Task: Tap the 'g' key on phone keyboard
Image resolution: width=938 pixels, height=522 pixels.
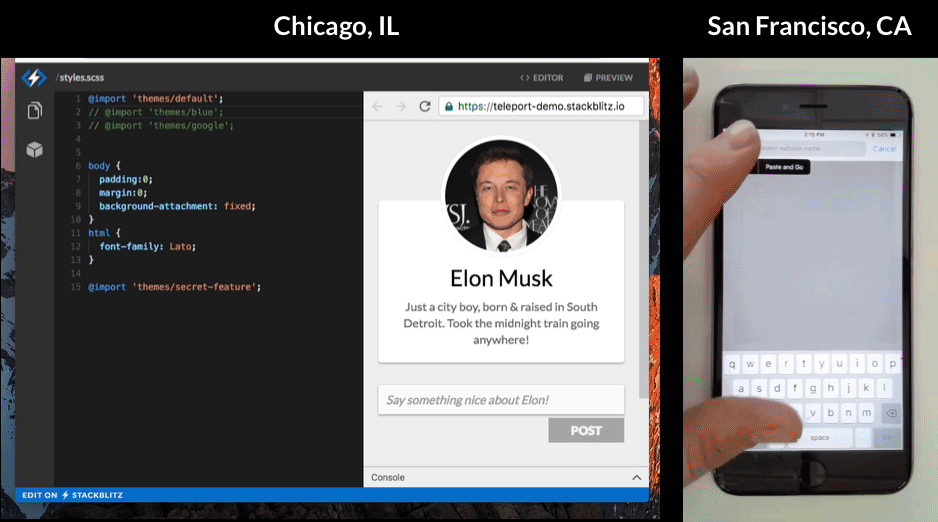Action: click(x=812, y=388)
